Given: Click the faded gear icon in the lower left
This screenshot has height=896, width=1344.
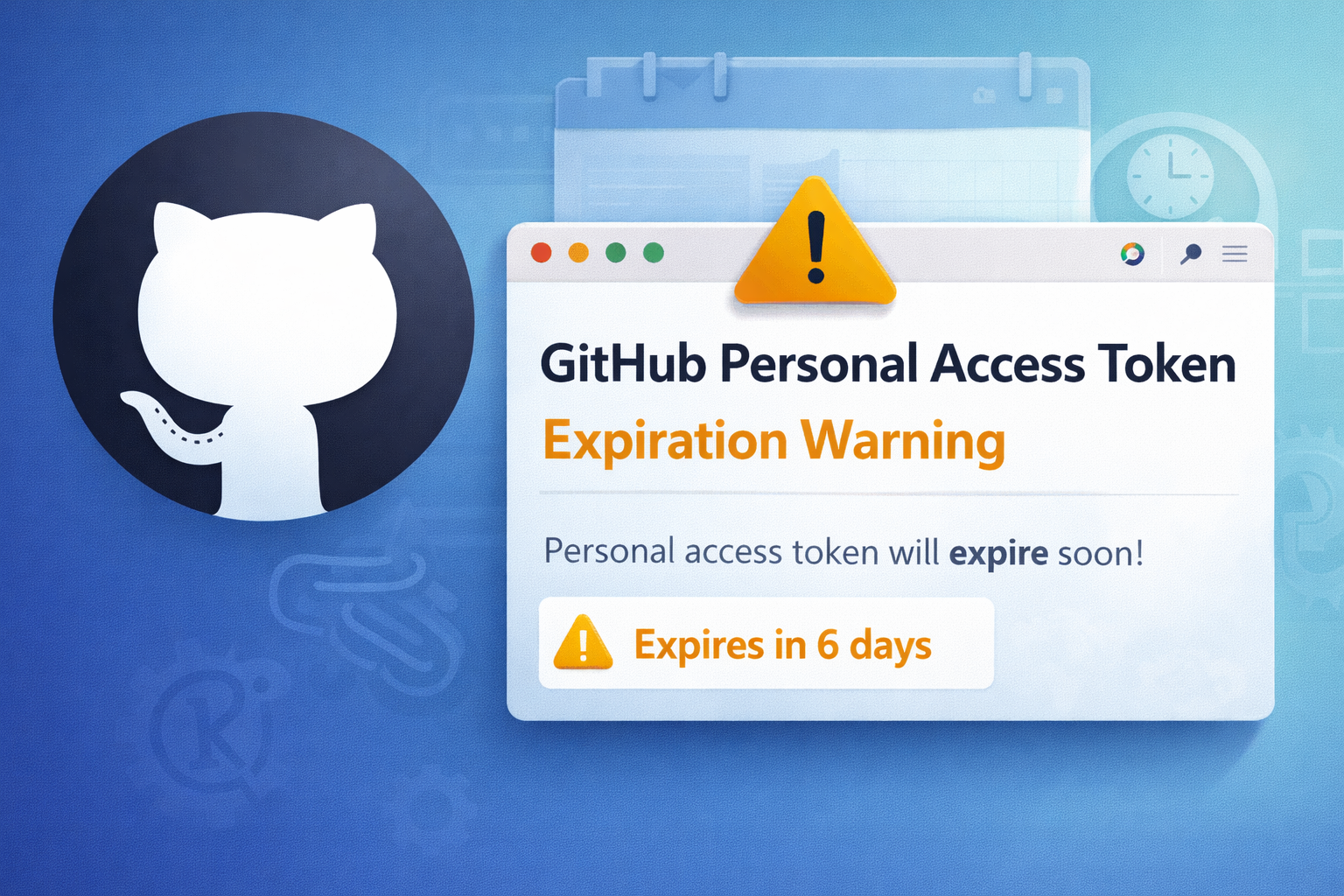Looking at the screenshot, I should point(210,722).
